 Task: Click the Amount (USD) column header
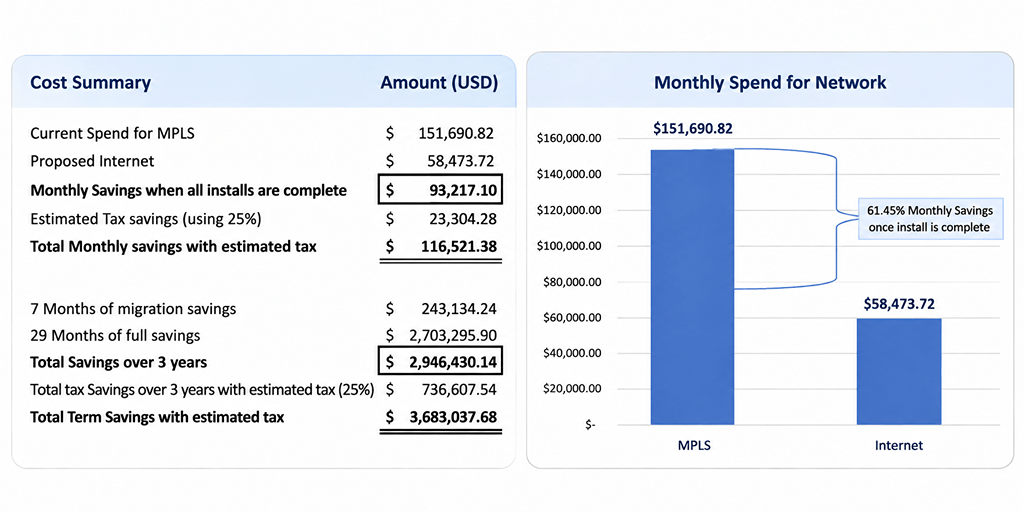[x=439, y=83]
